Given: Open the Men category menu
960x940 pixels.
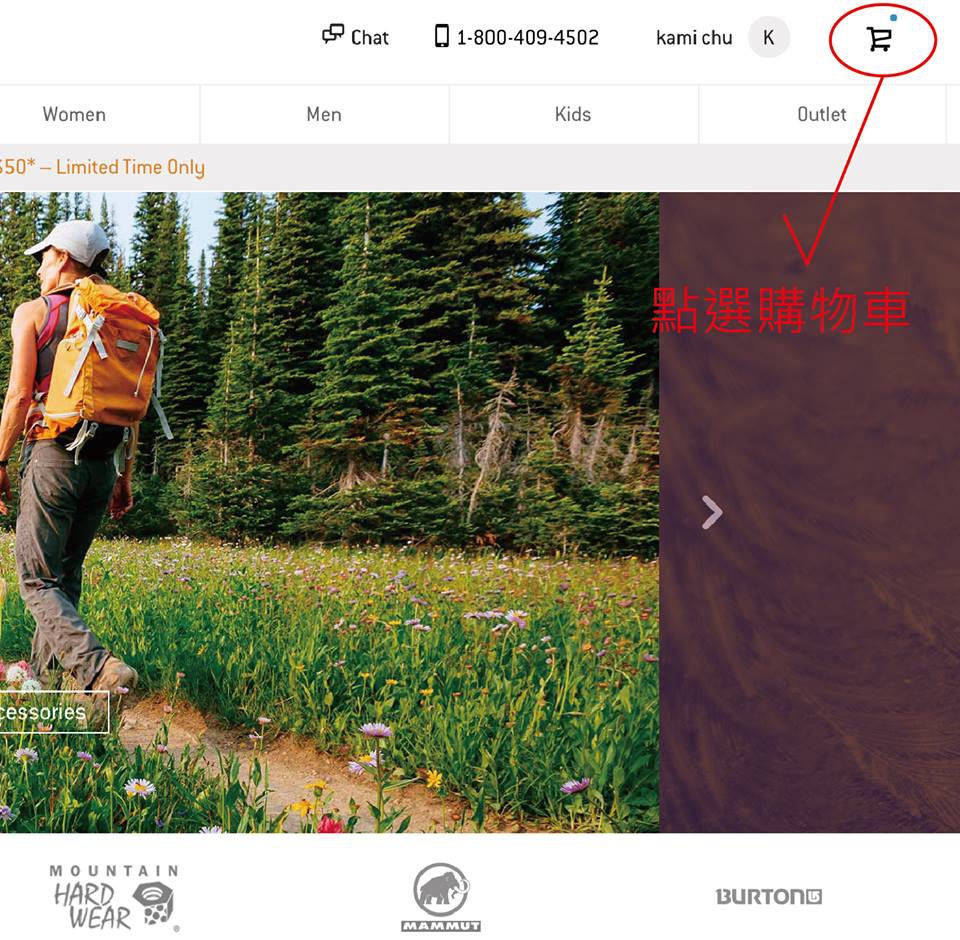Looking at the screenshot, I should [324, 115].
